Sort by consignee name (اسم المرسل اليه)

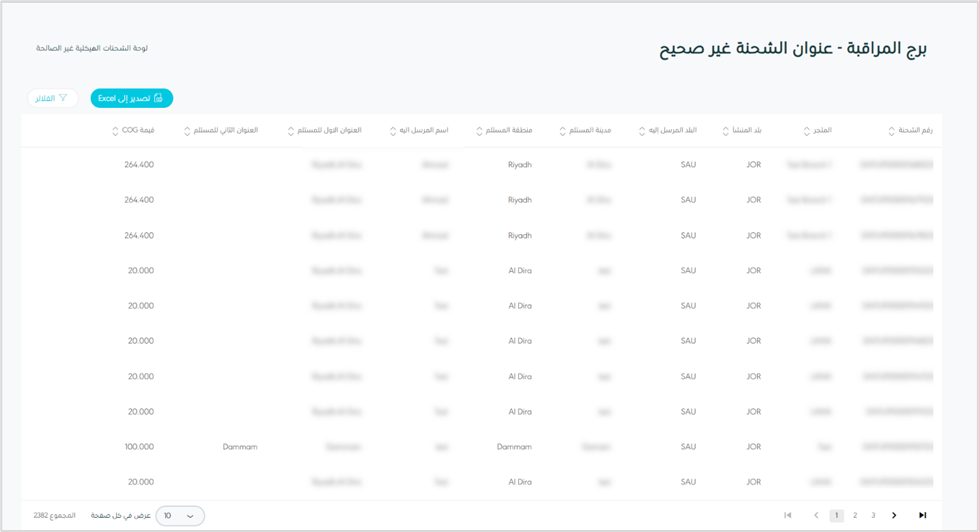[395, 131]
